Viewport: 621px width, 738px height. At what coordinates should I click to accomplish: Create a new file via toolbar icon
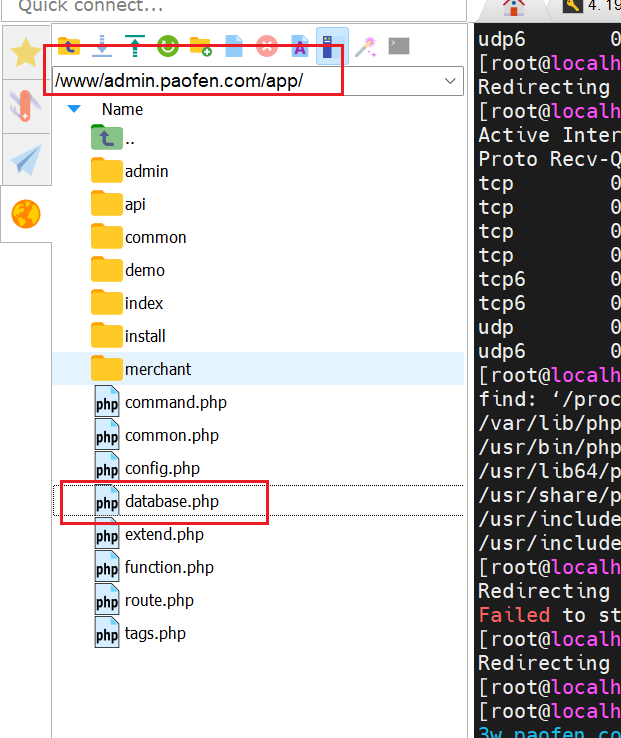pyautogui.click(x=233, y=45)
